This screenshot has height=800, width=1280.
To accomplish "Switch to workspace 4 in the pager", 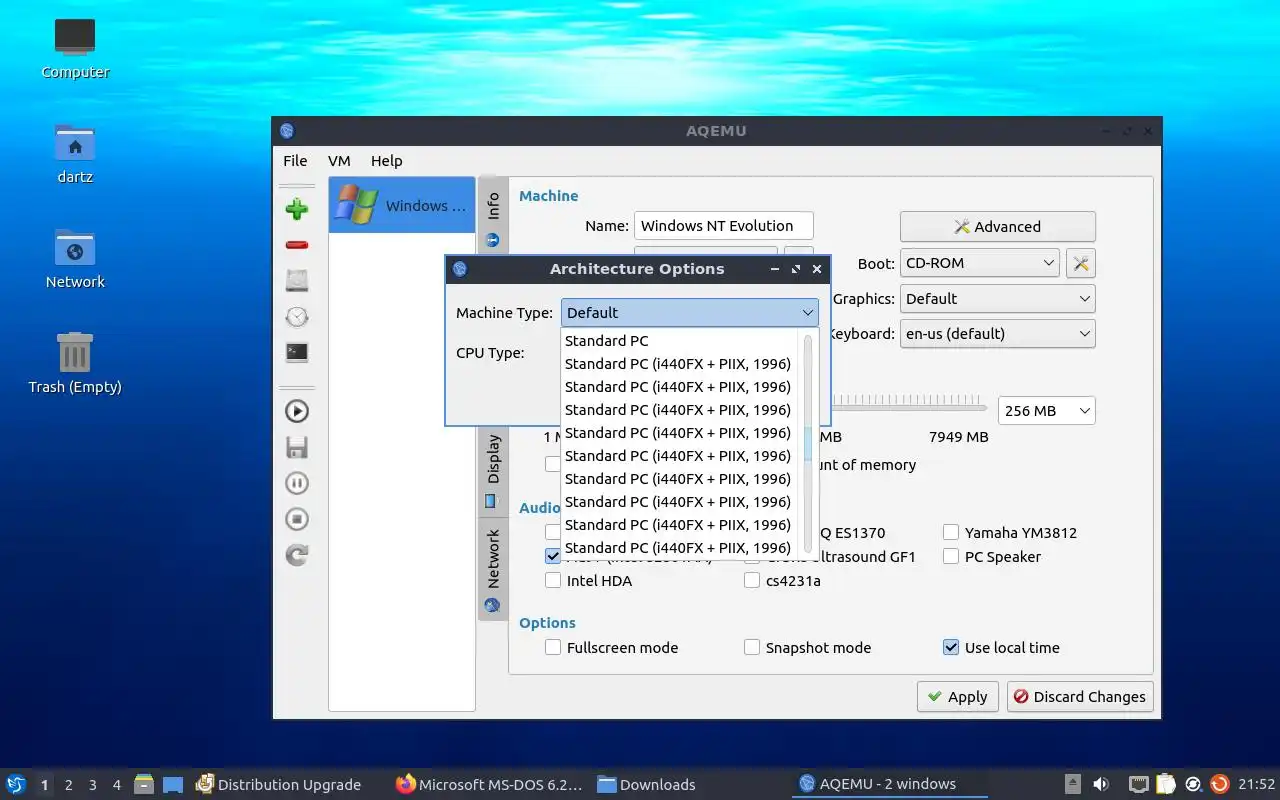I will click(117, 785).
